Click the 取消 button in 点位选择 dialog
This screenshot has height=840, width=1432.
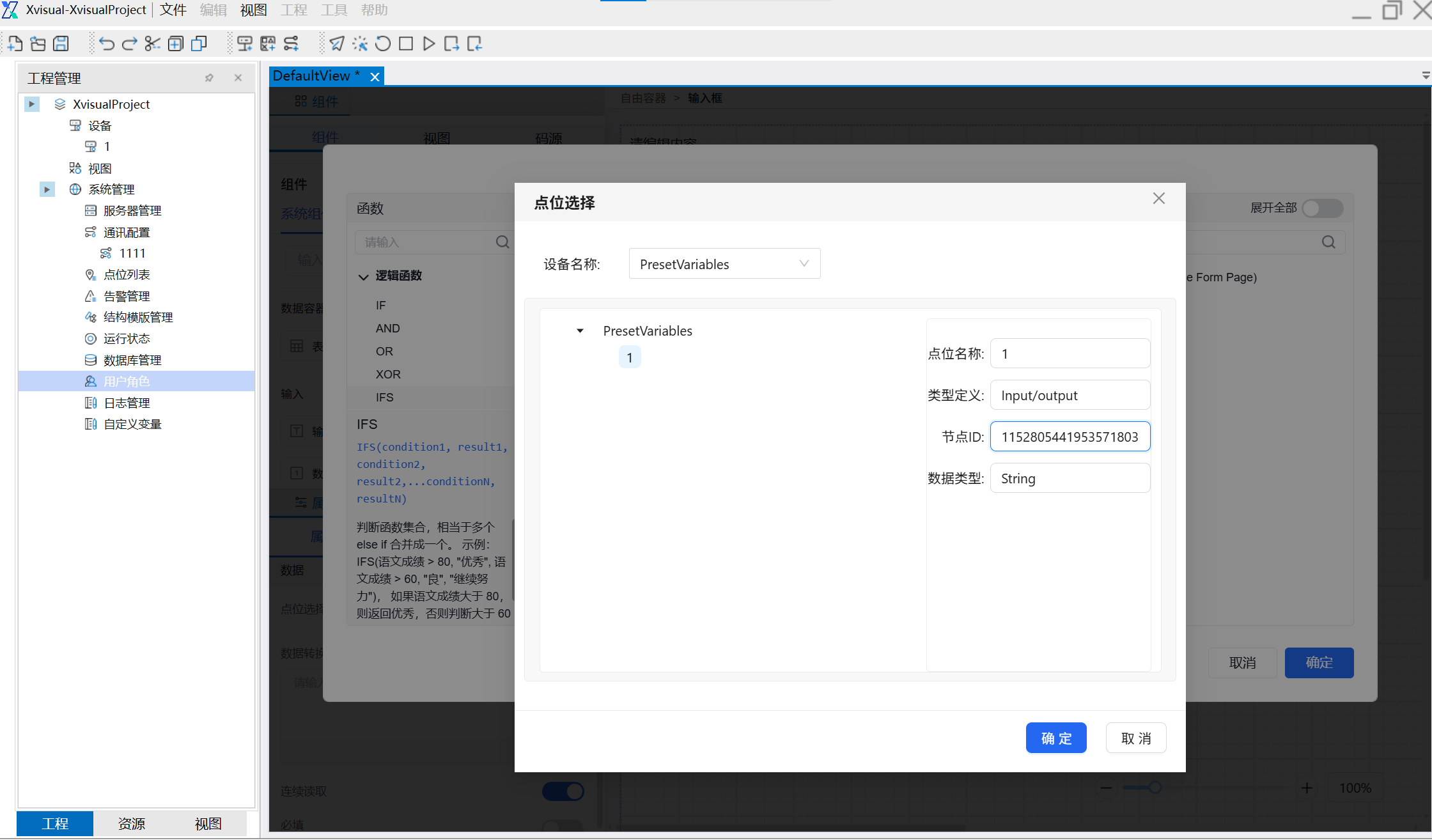click(1135, 738)
